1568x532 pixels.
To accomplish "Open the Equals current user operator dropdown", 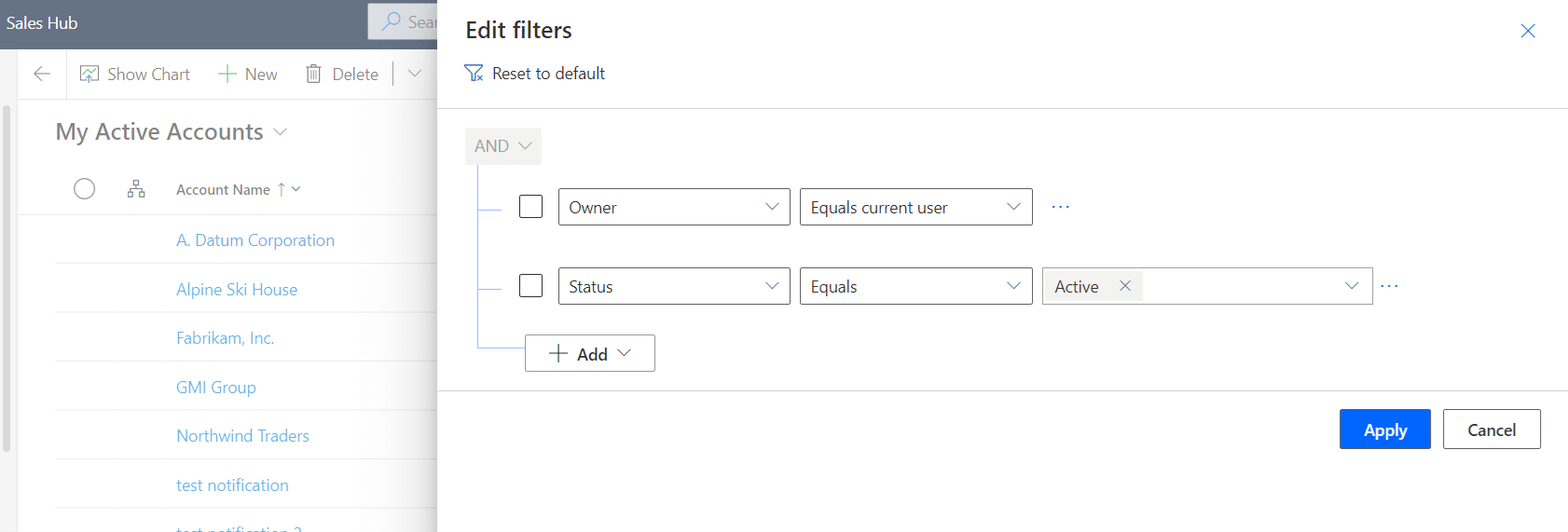I will pos(916,207).
